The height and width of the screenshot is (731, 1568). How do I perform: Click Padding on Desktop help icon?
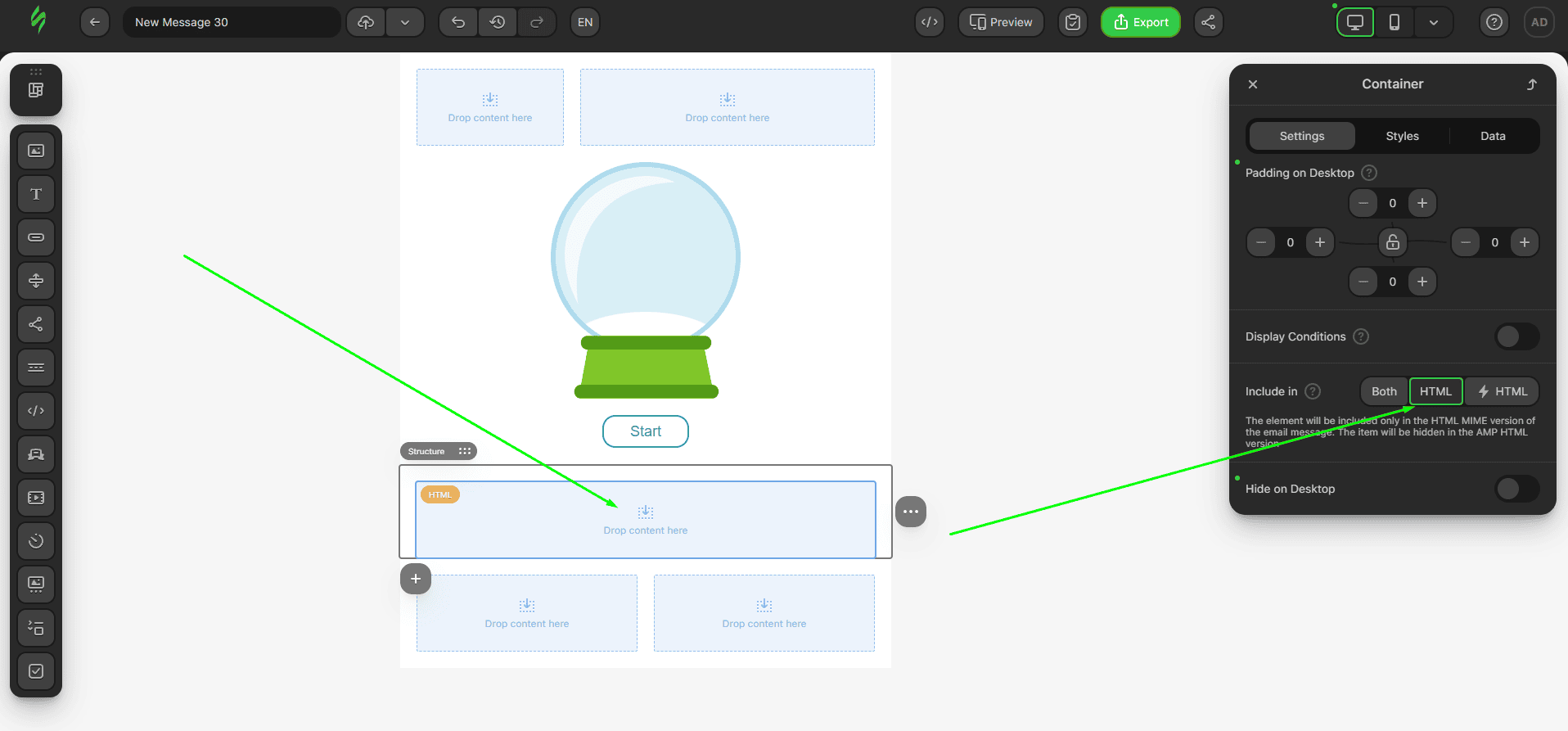[1369, 173]
